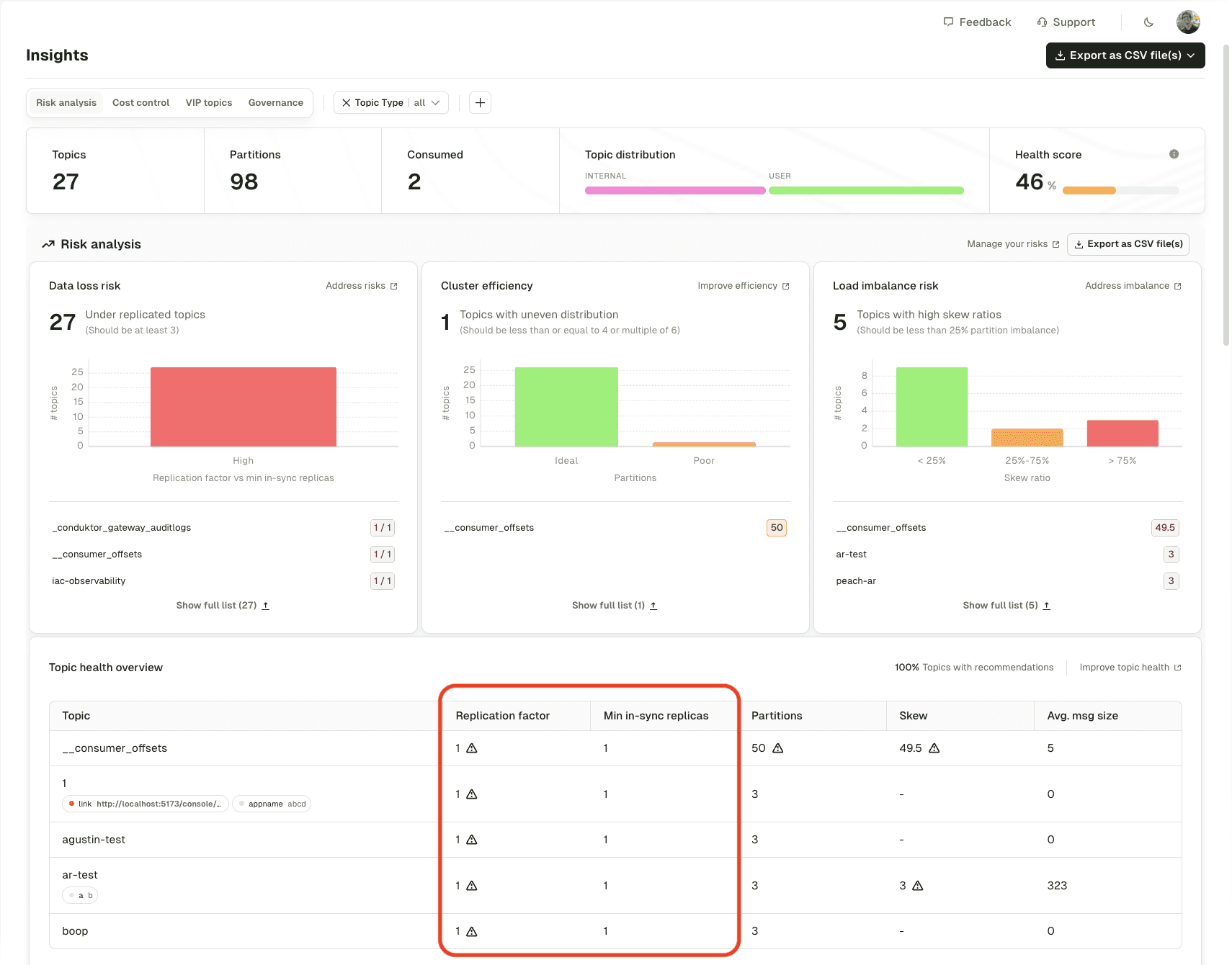Click the add filter plus icon
Screen dimensions: 1232x965
tap(480, 102)
